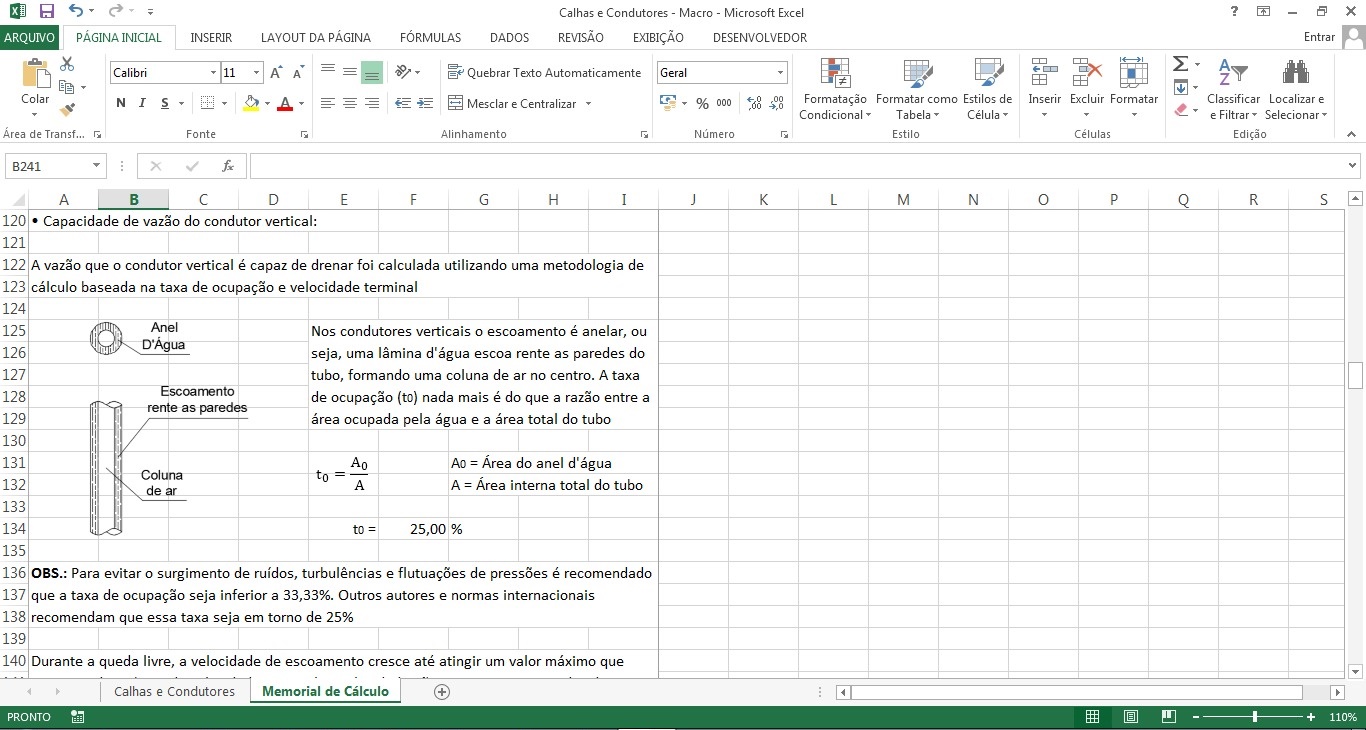Click the zoom slider handle
Image resolution: width=1366 pixels, height=730 pixels.
(x=1254, y=717)
